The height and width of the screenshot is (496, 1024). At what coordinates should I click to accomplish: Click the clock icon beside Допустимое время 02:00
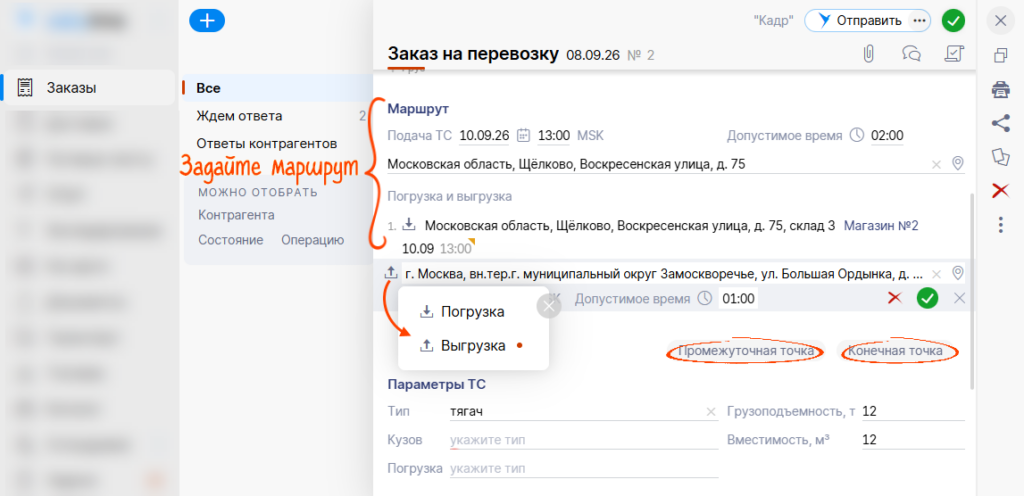pos(857,136)
